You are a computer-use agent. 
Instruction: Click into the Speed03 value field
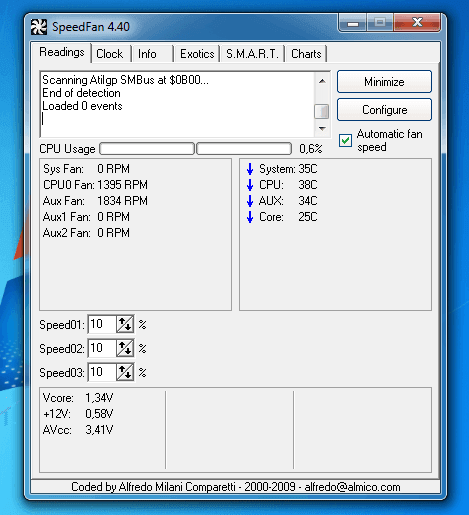(x=102, y=372)
